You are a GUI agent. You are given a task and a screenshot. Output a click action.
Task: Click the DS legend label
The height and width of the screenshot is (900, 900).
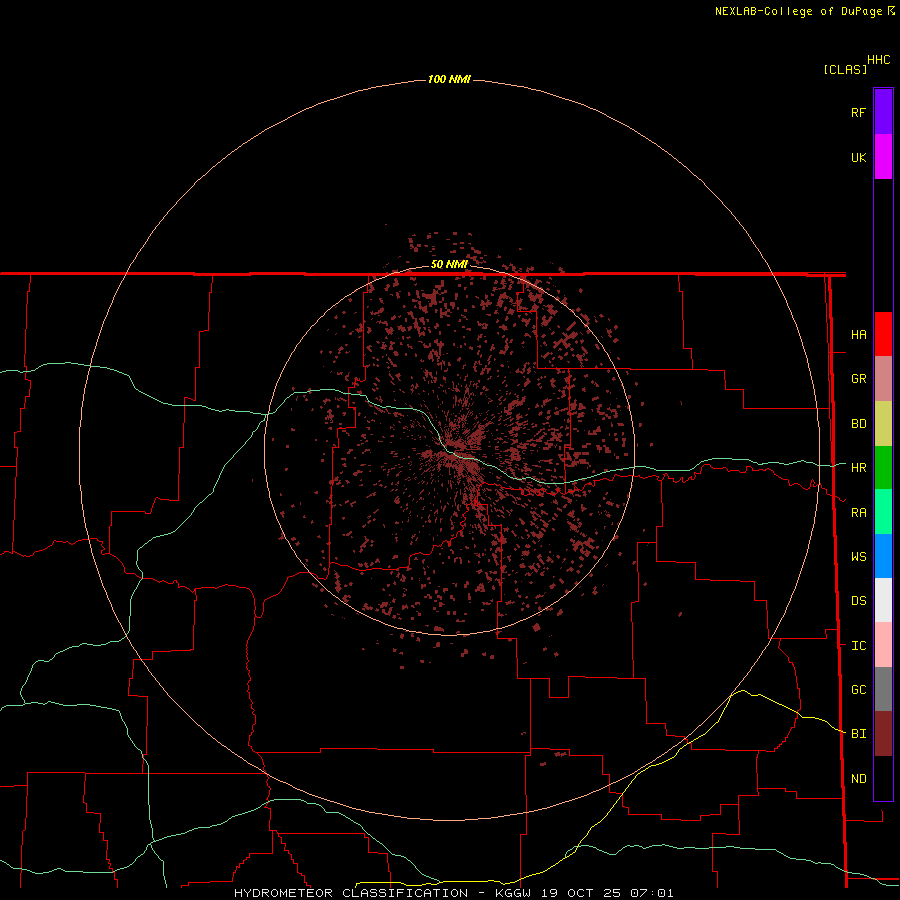pos(858,601)
